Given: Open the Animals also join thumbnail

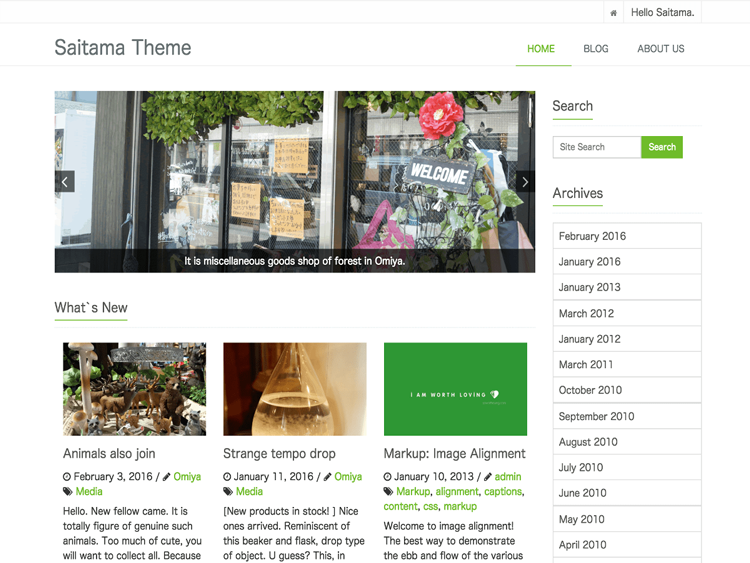Looking at the screenshot, I should coord(134,389).
